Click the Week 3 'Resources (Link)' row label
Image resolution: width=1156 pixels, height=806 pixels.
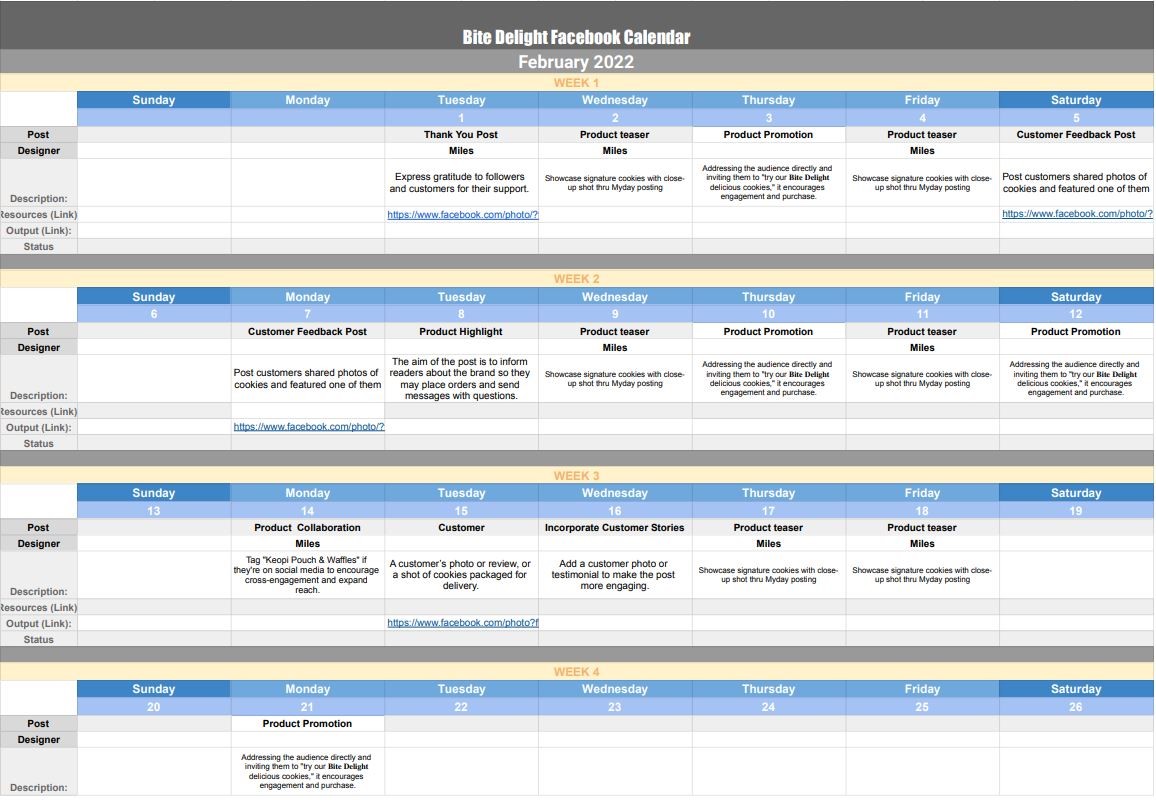point(38,608)
